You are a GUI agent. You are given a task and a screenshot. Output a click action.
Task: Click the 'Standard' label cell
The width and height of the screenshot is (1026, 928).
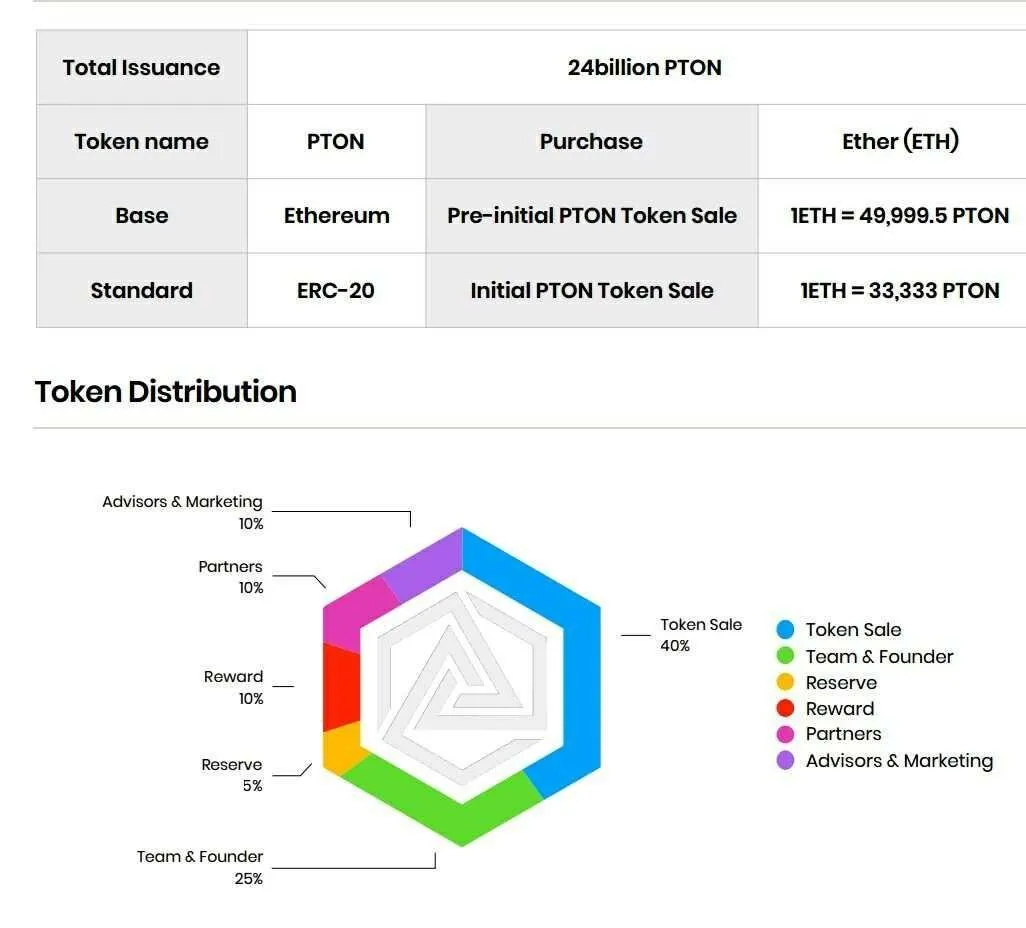(141, 291)
